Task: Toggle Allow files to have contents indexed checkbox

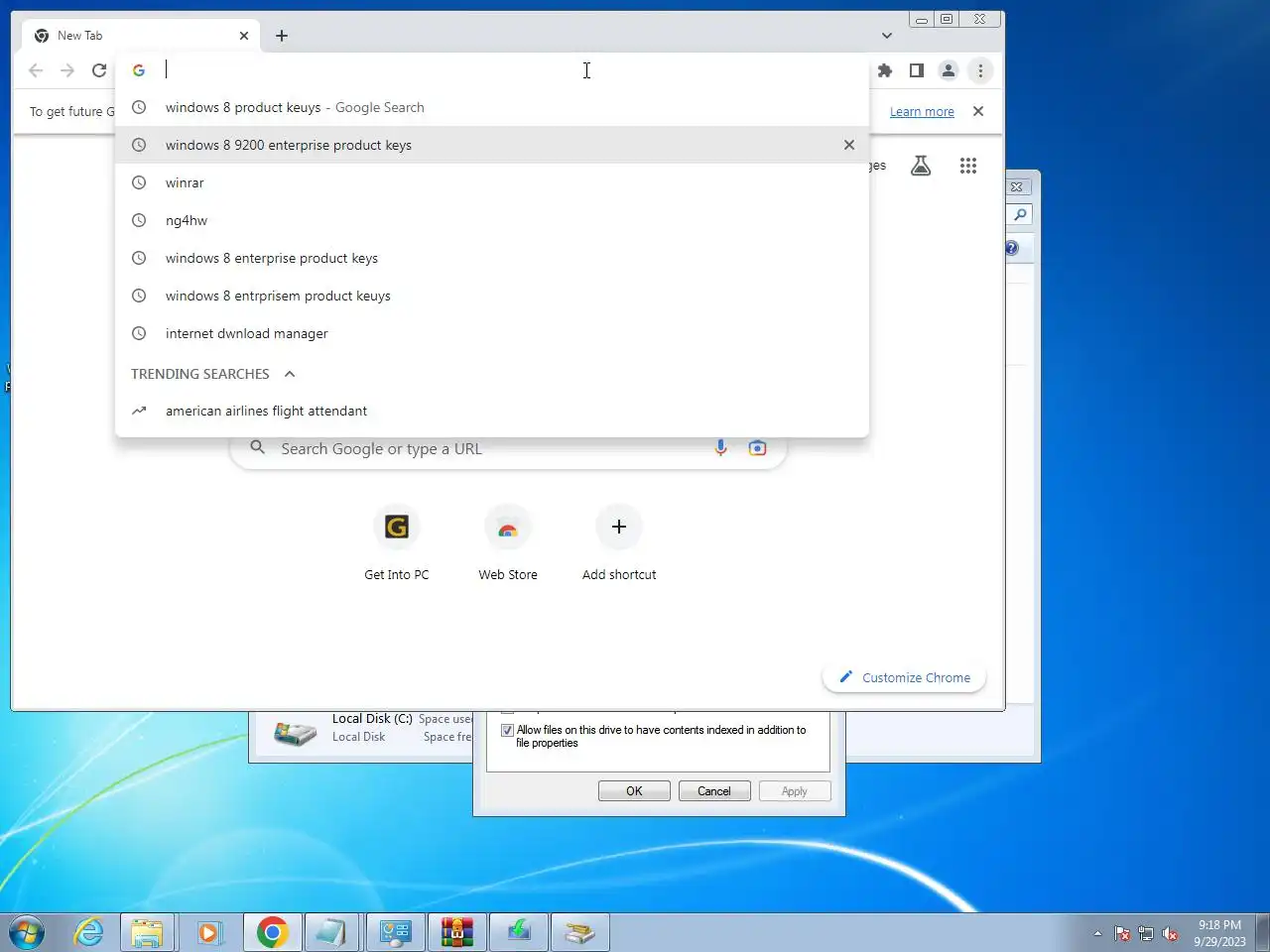Action: [x=507, y=730]
